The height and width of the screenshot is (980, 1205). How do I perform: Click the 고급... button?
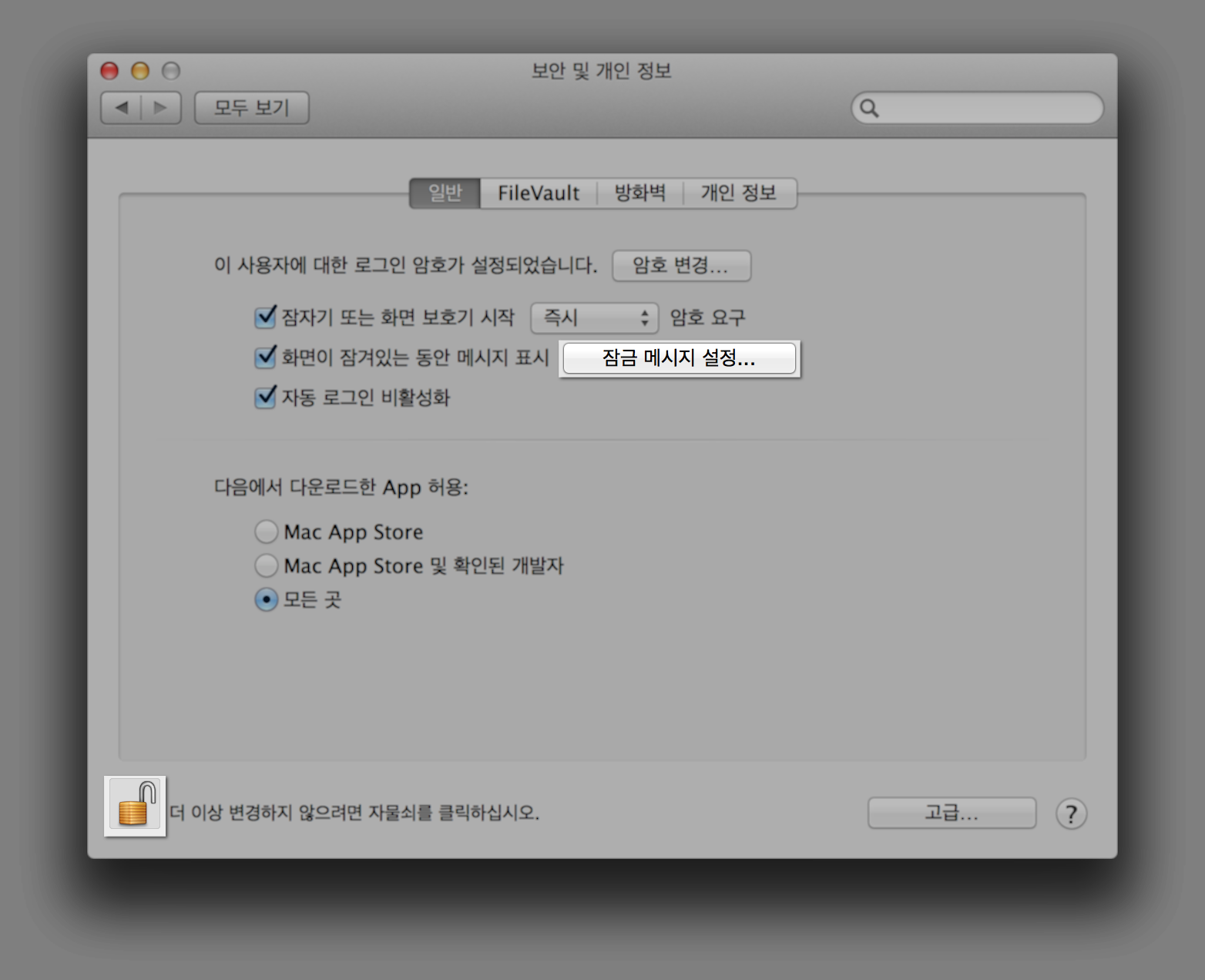[952, 813]
